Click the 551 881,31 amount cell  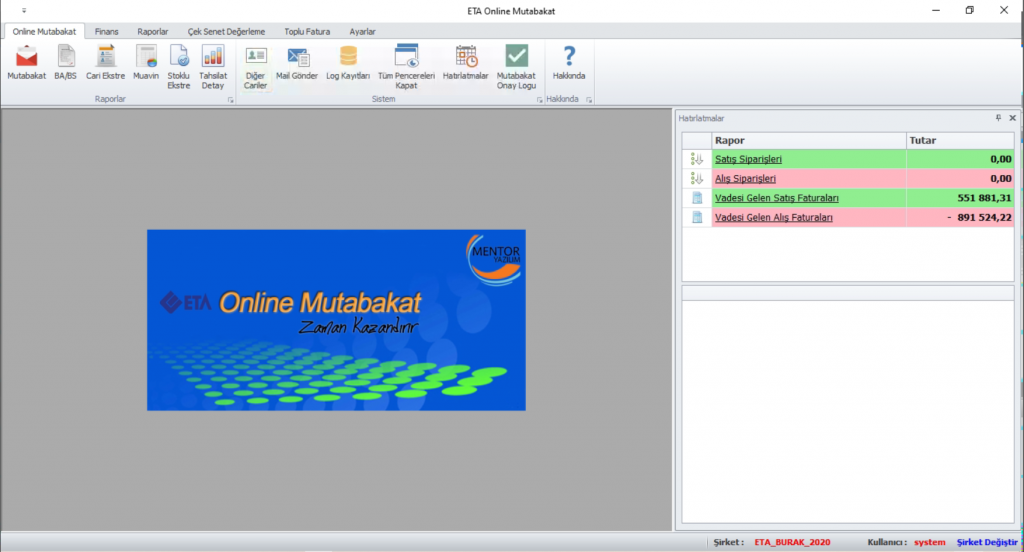(x=960, y=198)
